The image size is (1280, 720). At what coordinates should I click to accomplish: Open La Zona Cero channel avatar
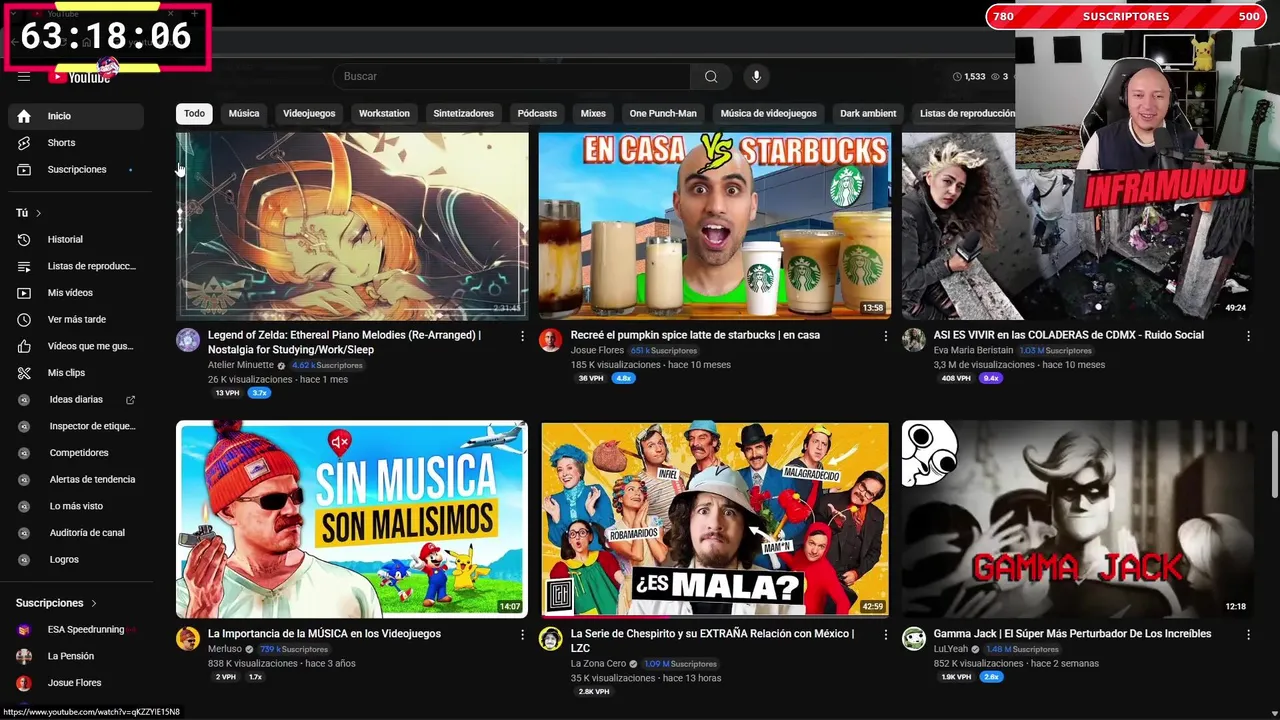(551, 639)
